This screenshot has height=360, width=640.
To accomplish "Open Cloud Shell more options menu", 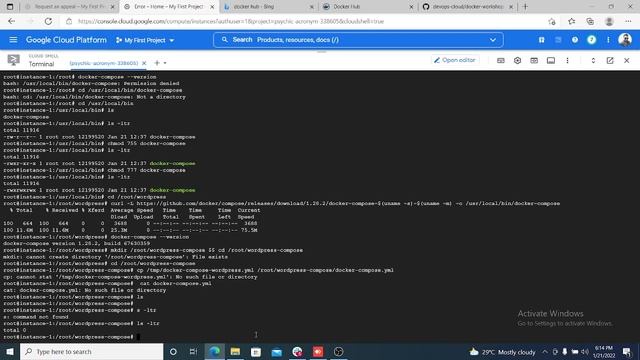I will point(567,60).
